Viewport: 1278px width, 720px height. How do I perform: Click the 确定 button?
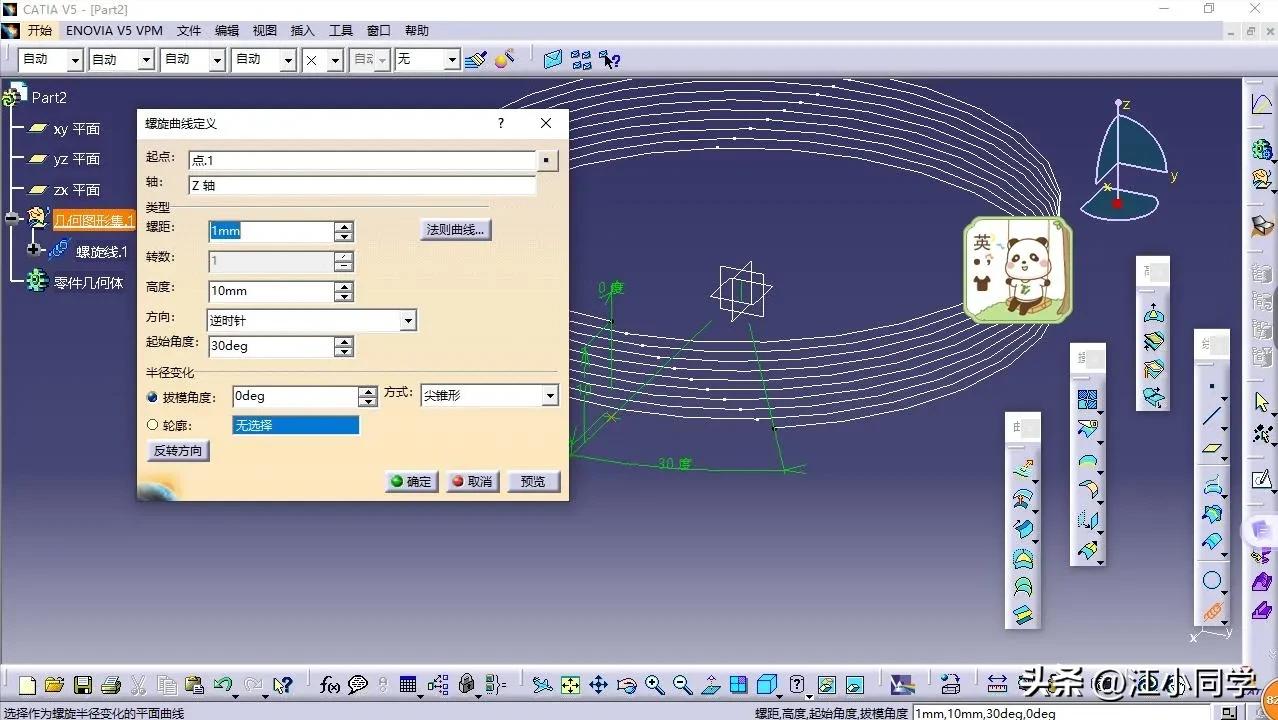(x=411, y=481)
